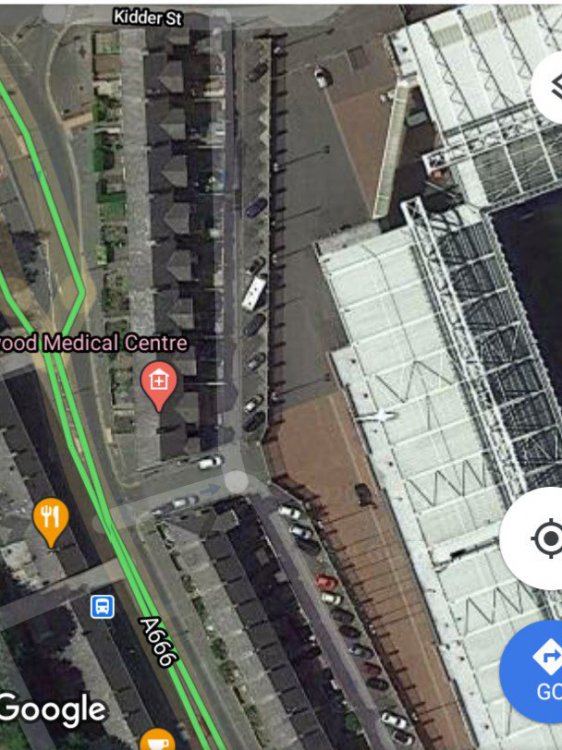Click the A666 road label
The image size is (562, 750).
[159, 642]
